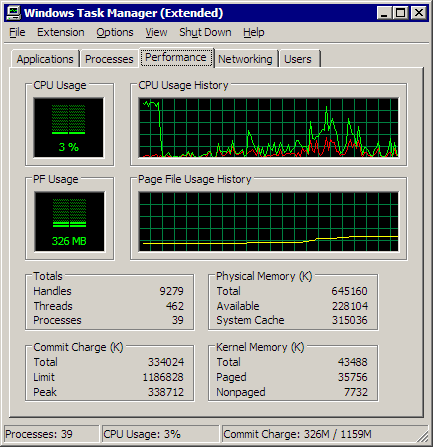The image size is (433, 447).
Task: Click the Nonpaged label in Kernel Memory
Action: pyautogui.click(x=241, y=392)
